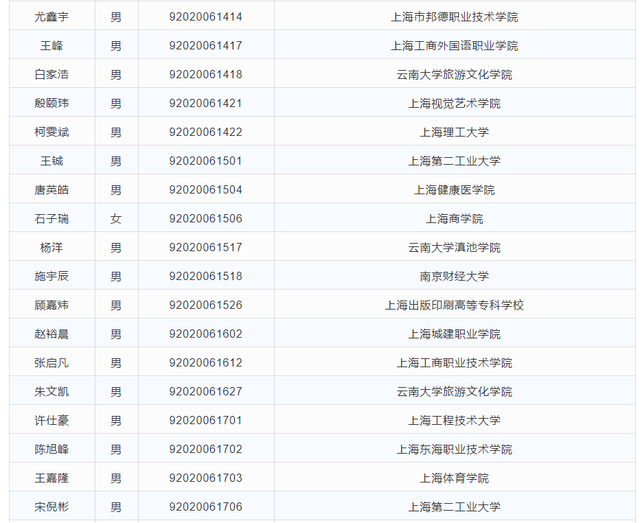This screenshot has height=523, width=640.
Task: Select 上海理工大学 cell
Action: tap(454, 132)
